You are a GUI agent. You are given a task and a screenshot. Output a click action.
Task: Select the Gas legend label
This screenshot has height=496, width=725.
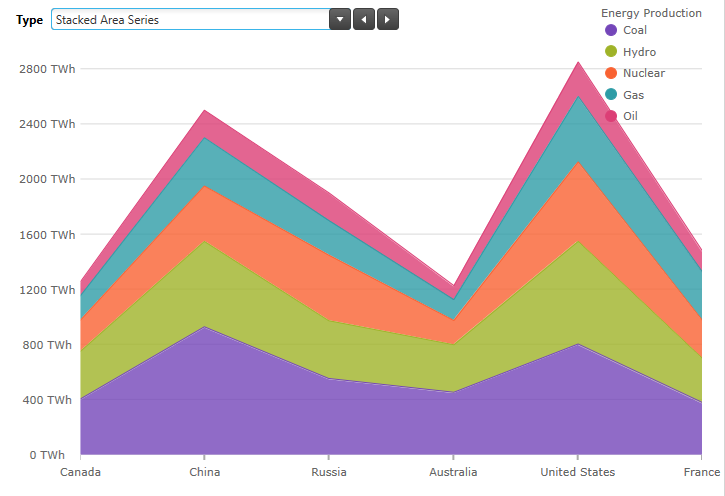pos(633,95)
